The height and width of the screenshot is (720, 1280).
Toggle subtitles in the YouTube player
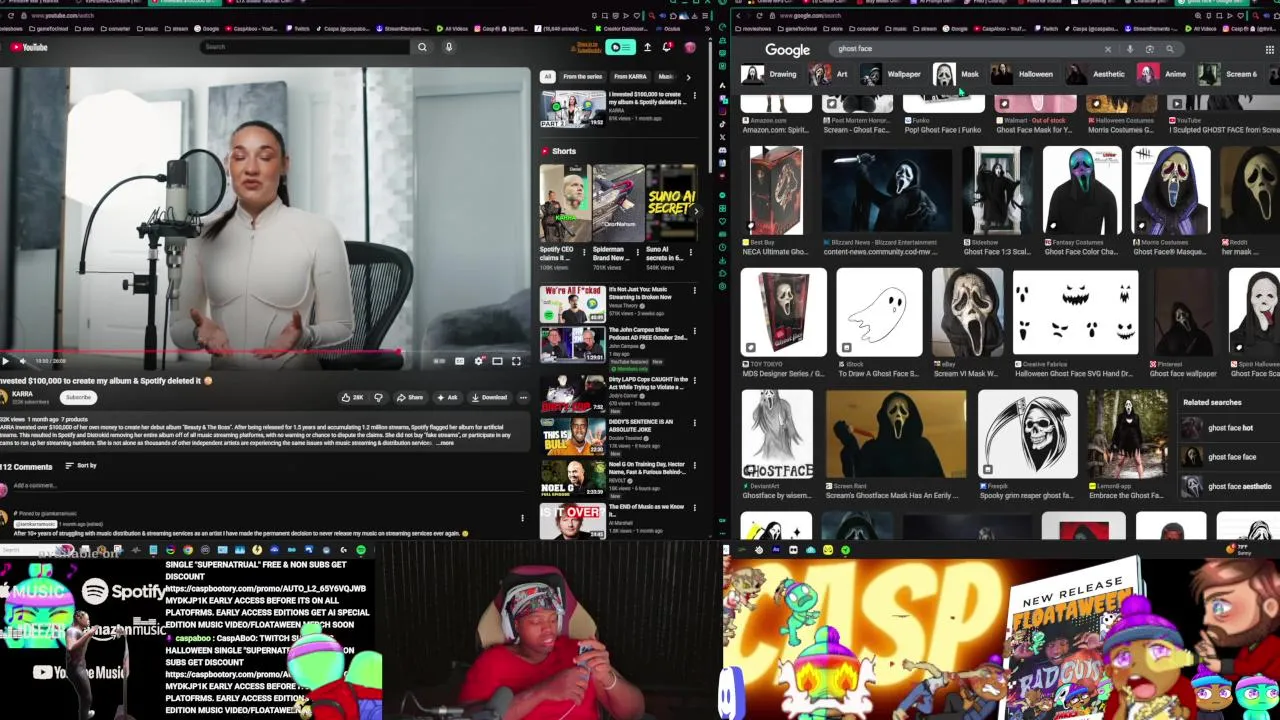(x=460, y=361)
